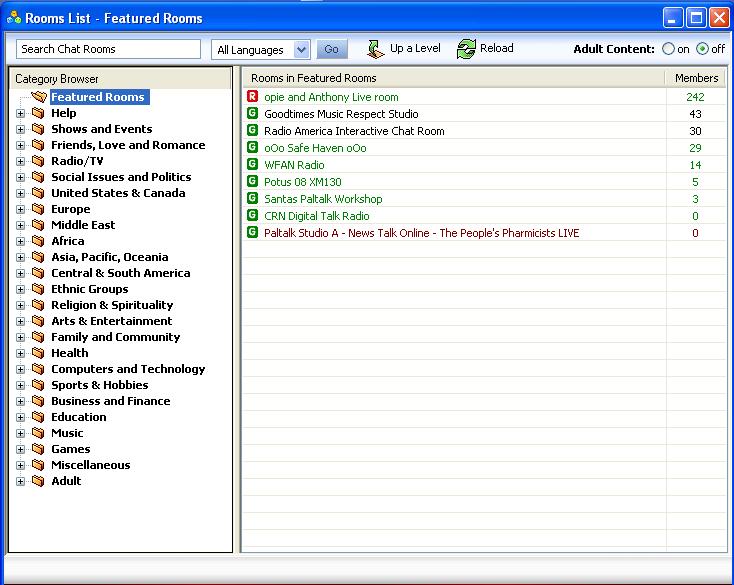The height and width of the screenshot is (585, 734).
Task: Click the folder icon next to Health
Action: click(38, 353)
